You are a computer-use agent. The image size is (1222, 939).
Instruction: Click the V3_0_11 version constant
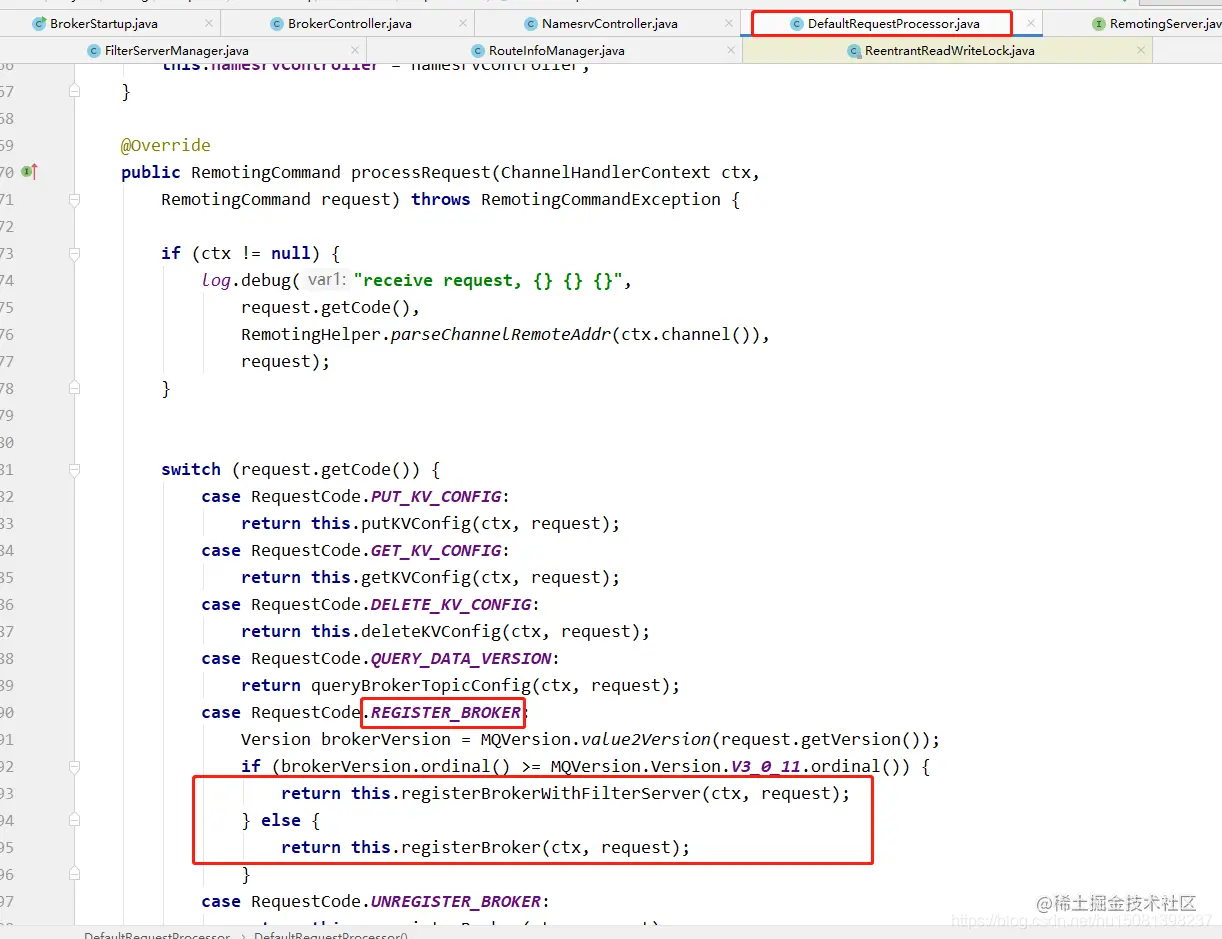pyautogui.click(x=766, y=766)
